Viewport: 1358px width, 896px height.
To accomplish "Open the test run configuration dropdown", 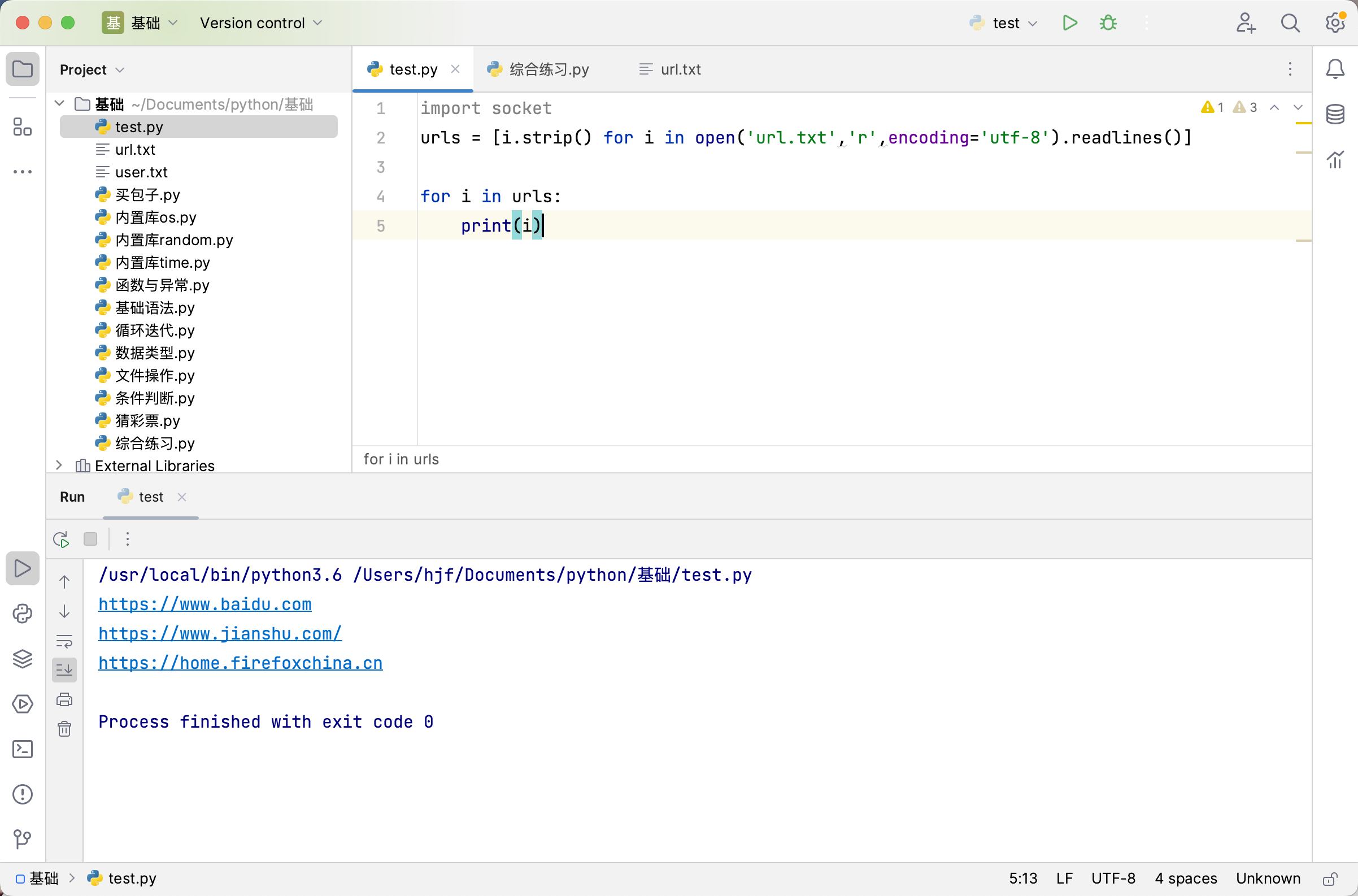I will (1004, 23).
